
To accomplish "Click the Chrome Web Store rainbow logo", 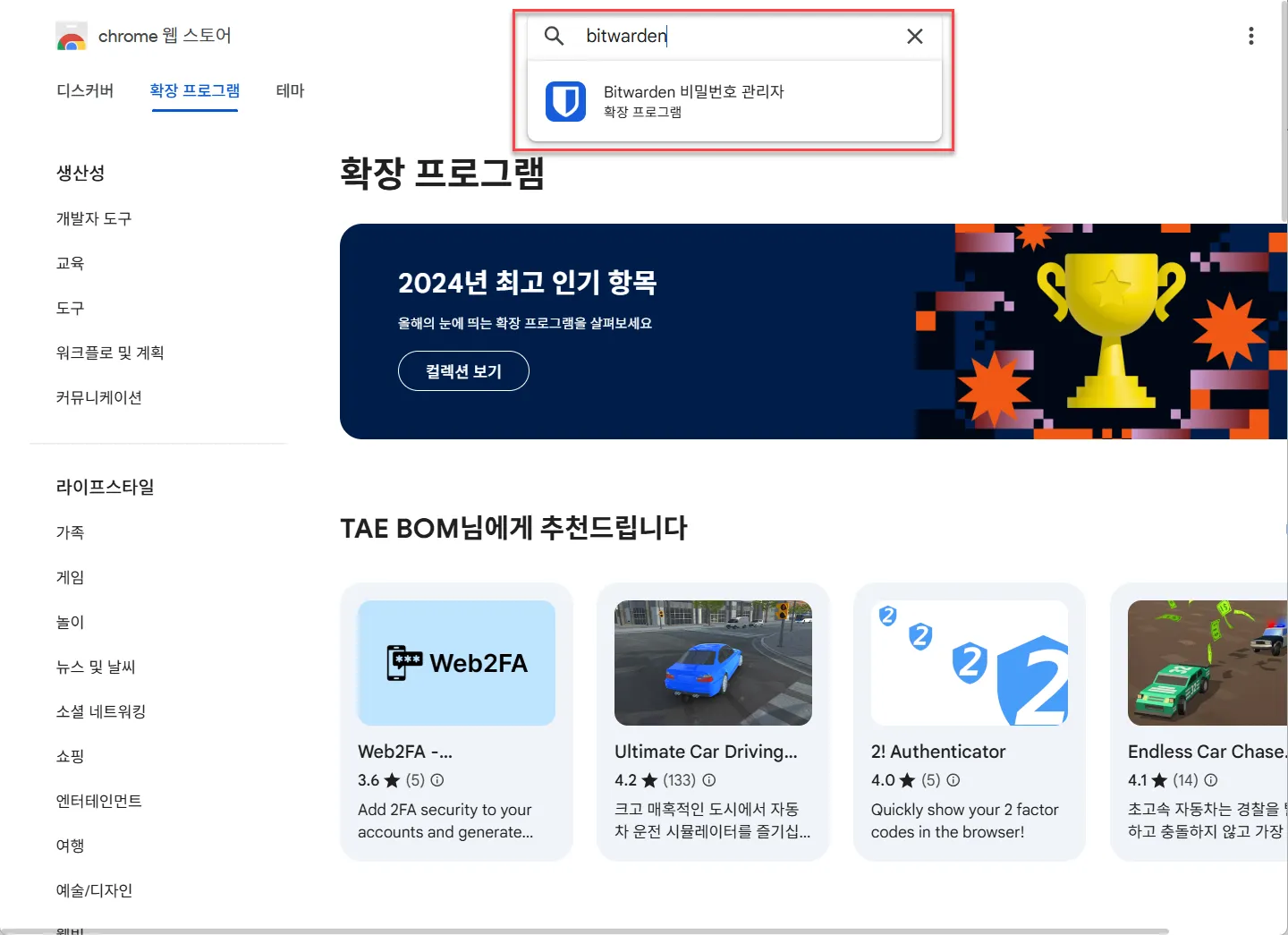I will pyautogui.click(x=72, y=36).
